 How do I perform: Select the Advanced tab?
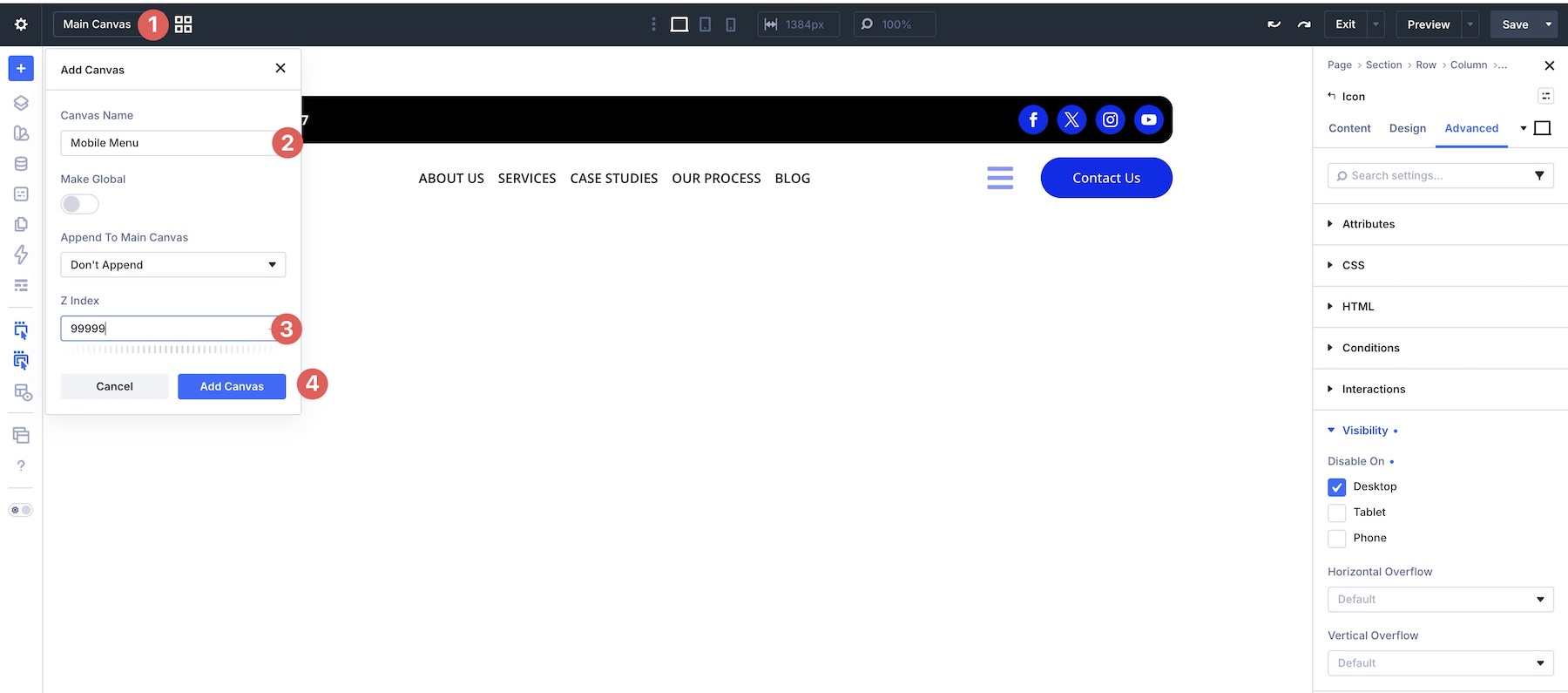[x=1471, y=128]
